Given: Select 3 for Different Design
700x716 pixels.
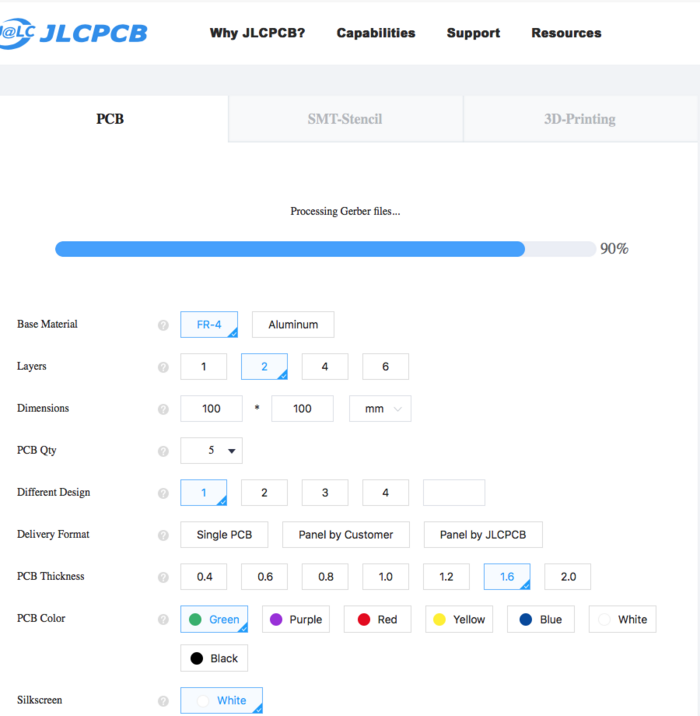Looking at the screenshot, I should point(325,492).
